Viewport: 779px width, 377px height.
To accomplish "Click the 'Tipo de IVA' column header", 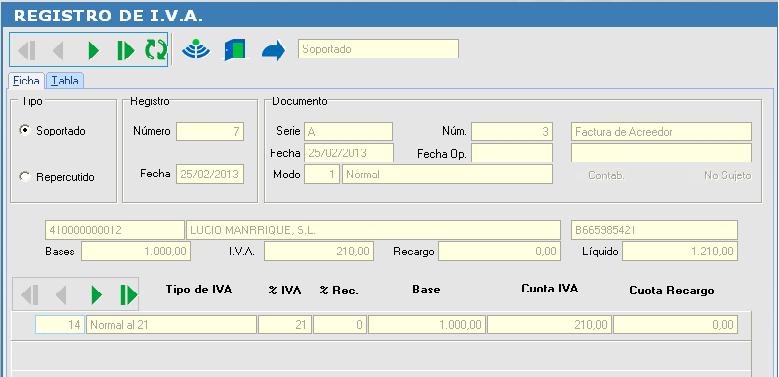I will click(x=199, y=289).
